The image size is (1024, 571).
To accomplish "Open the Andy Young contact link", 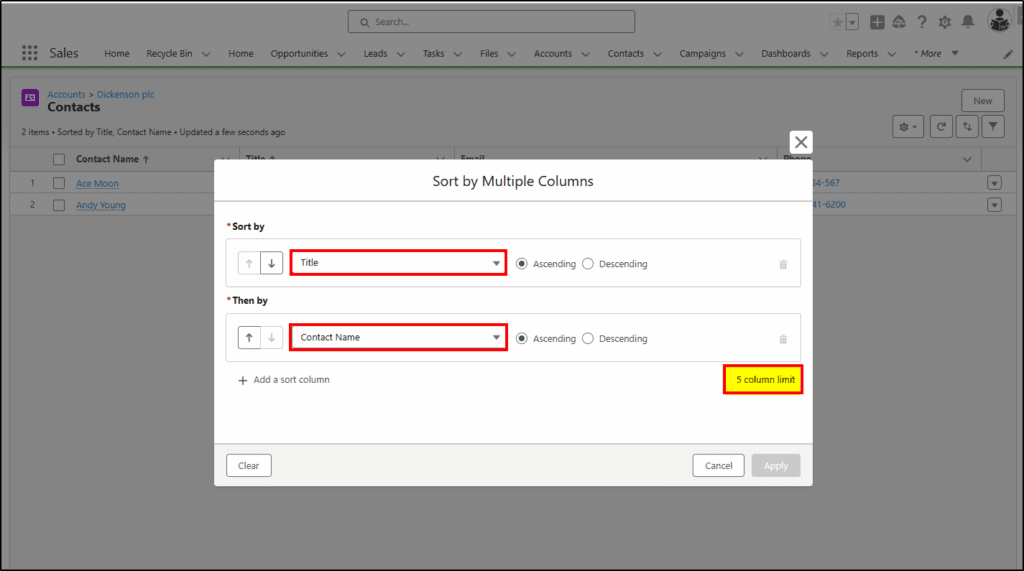I will click(x=101, y=205).
